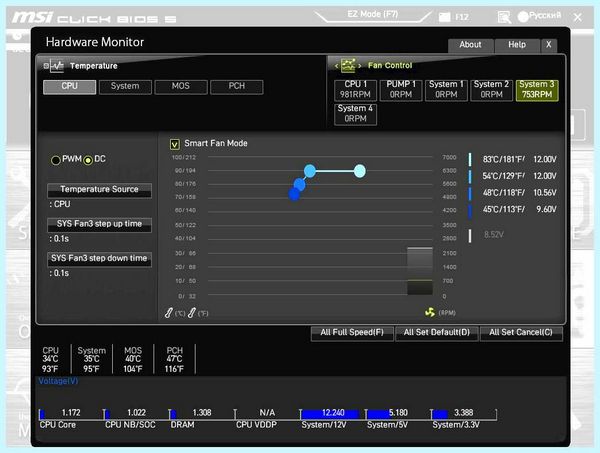Click the 83°C fan curve point
600x453 pixels.
(x=359, y=171)
